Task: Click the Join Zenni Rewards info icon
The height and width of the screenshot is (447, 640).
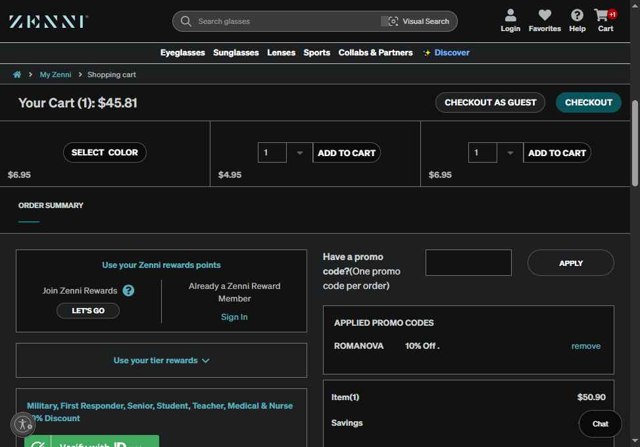Action: pyautogui.click(x=128, y=290)
